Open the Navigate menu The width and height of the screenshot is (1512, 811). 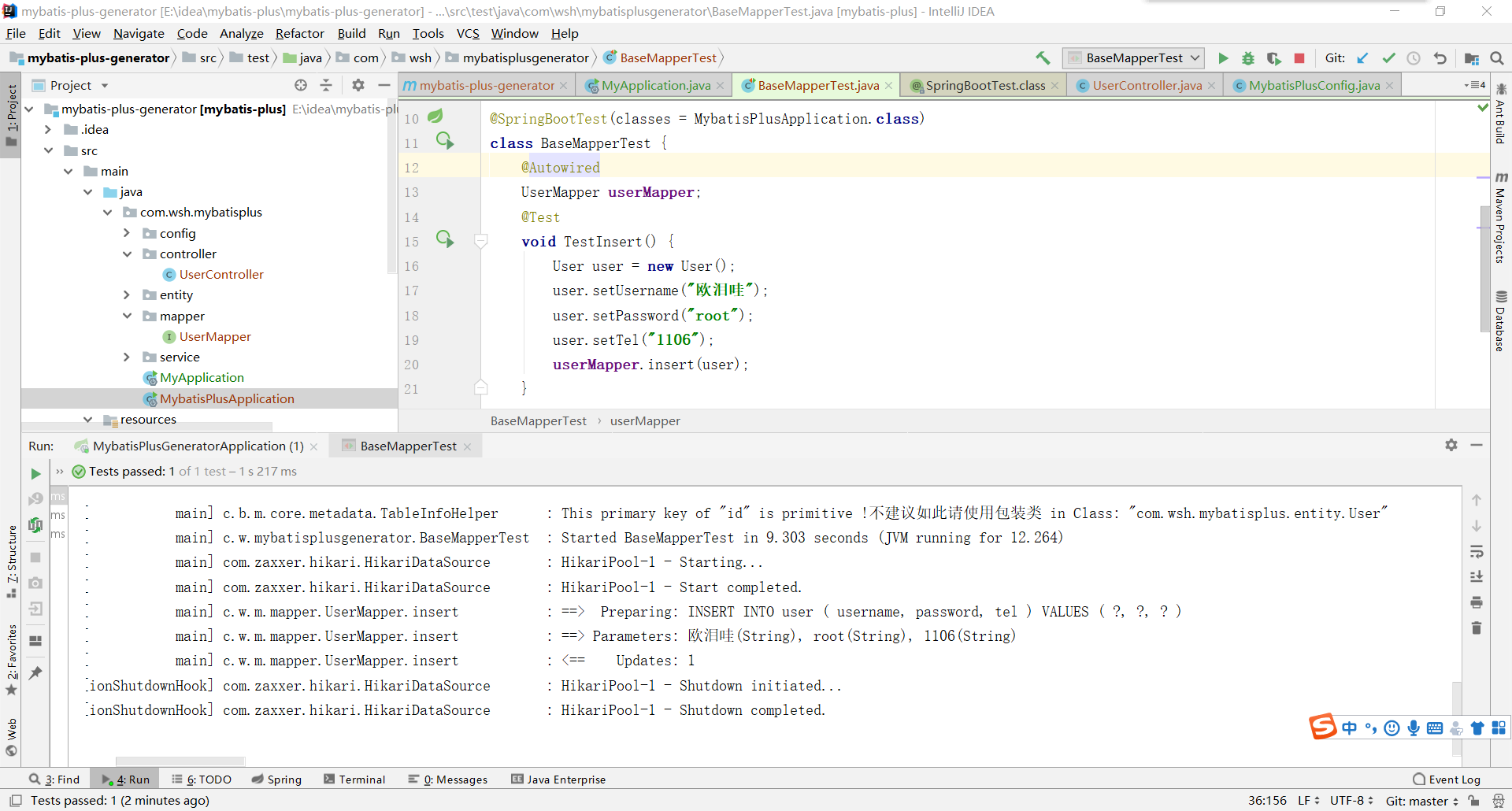tap(139, 33)
